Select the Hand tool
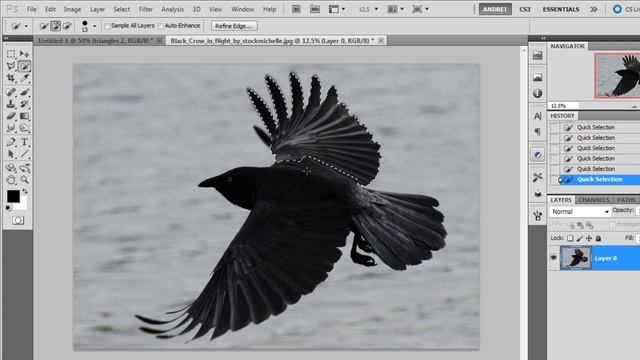The image size is (640, 360). click(x=11, y=180)
